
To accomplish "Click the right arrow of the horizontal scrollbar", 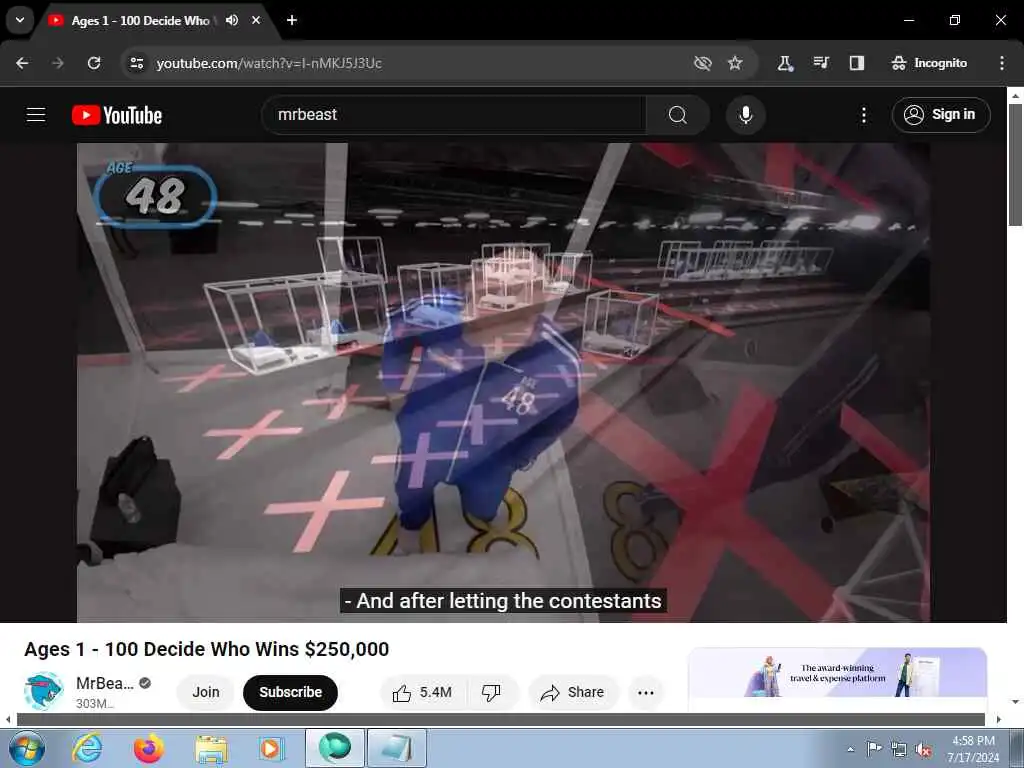I will 999,720.
